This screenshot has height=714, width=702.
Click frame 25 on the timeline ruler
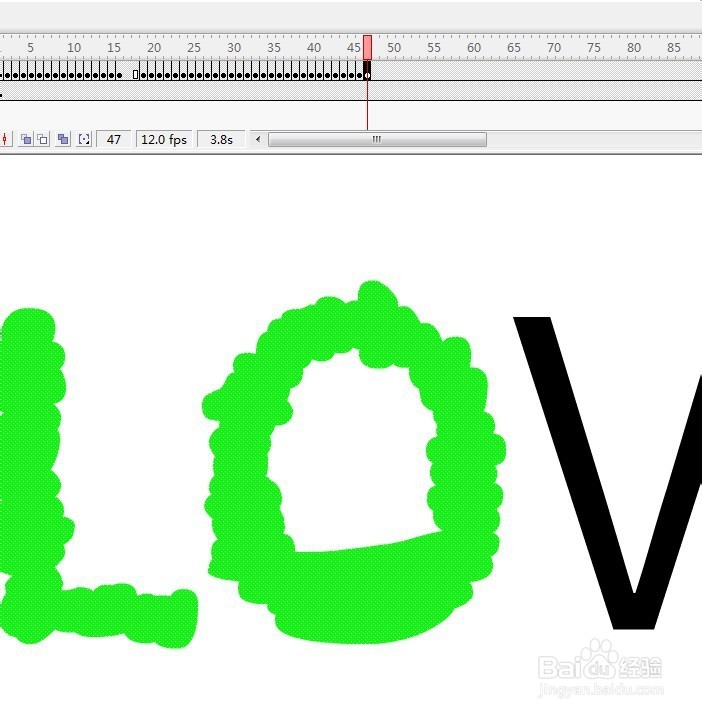point(192,47)
